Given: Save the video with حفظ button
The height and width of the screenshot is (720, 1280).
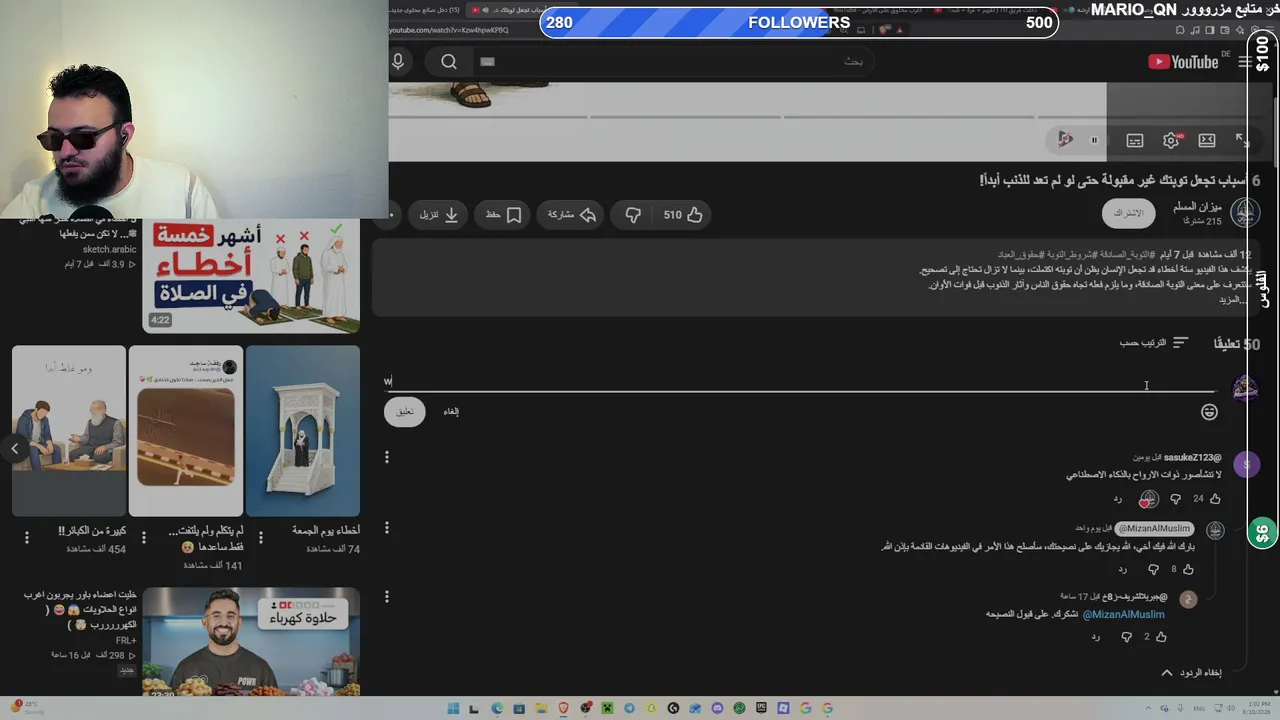Looking at the screenshot, I should click(504, 215).
